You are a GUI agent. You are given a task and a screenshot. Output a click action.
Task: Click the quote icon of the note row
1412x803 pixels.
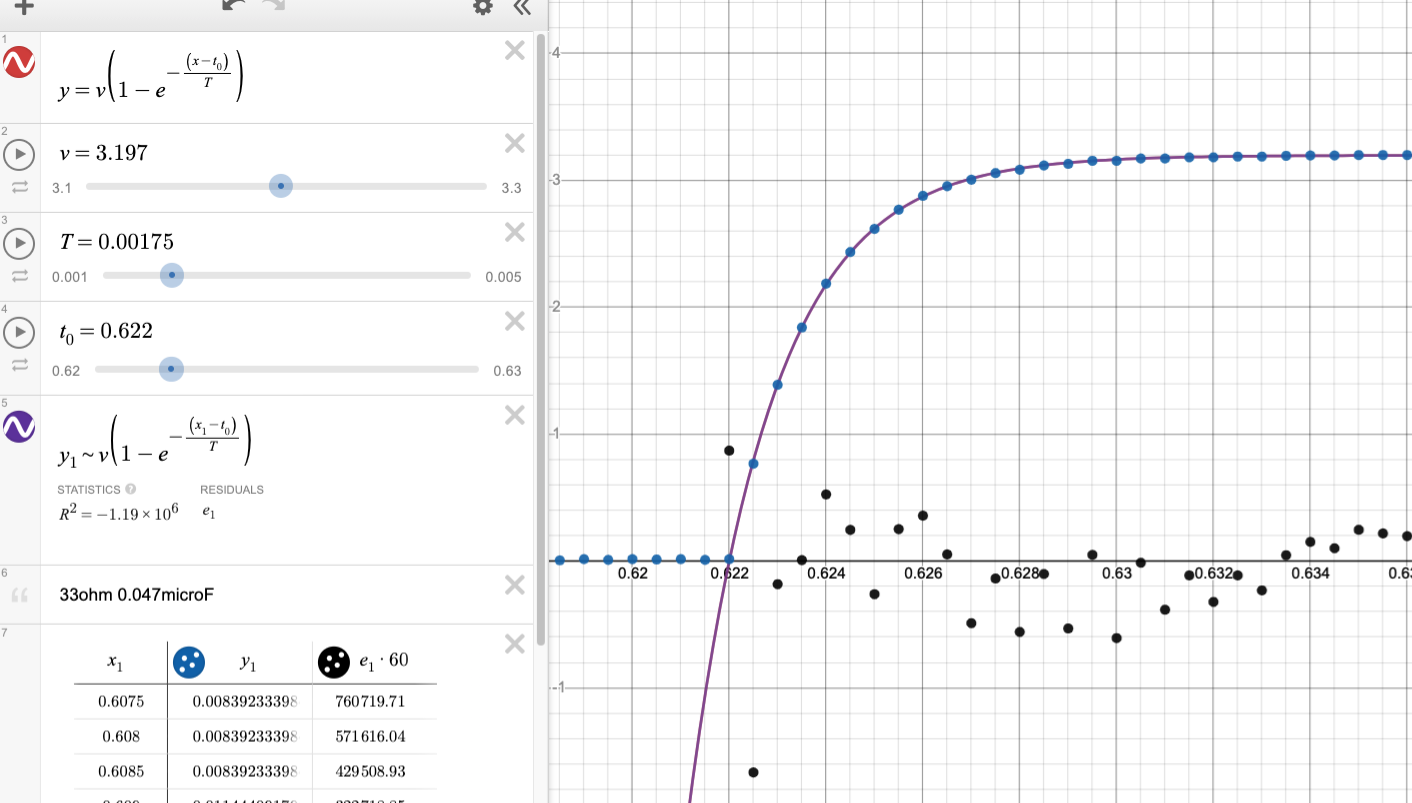point(19,595)
